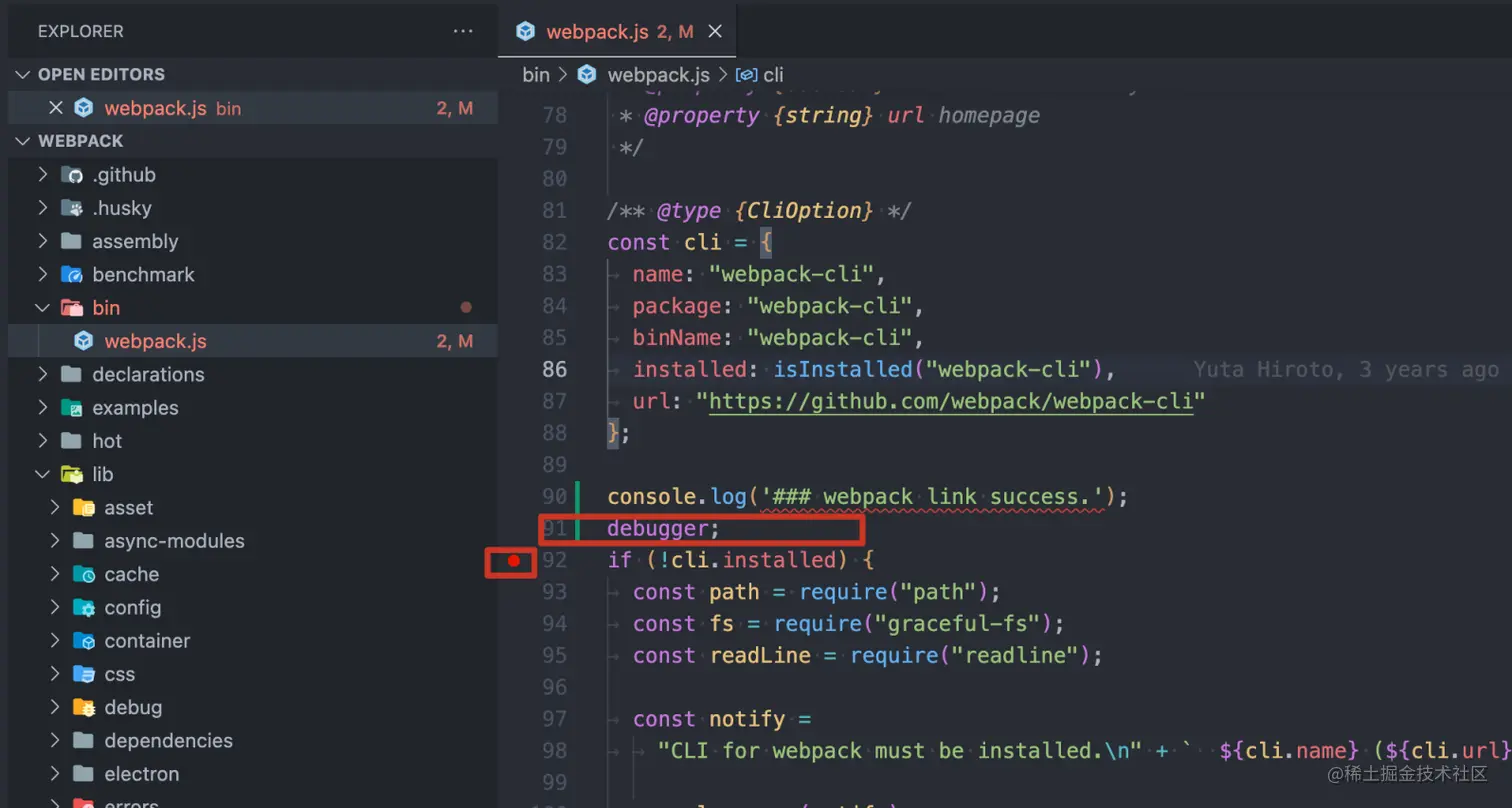Click the debugger statement on line 91
The height and width of the screenshot is (808, 1512).
664,529
